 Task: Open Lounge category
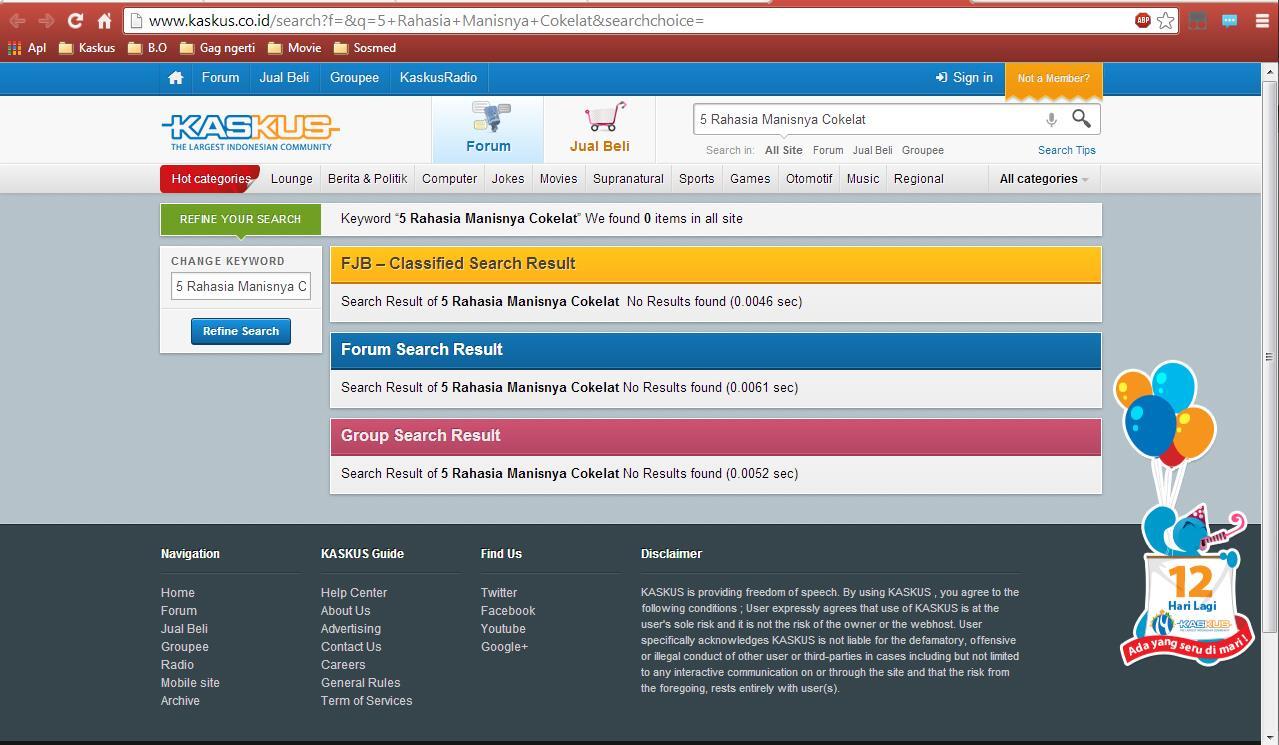coord(292,179)
